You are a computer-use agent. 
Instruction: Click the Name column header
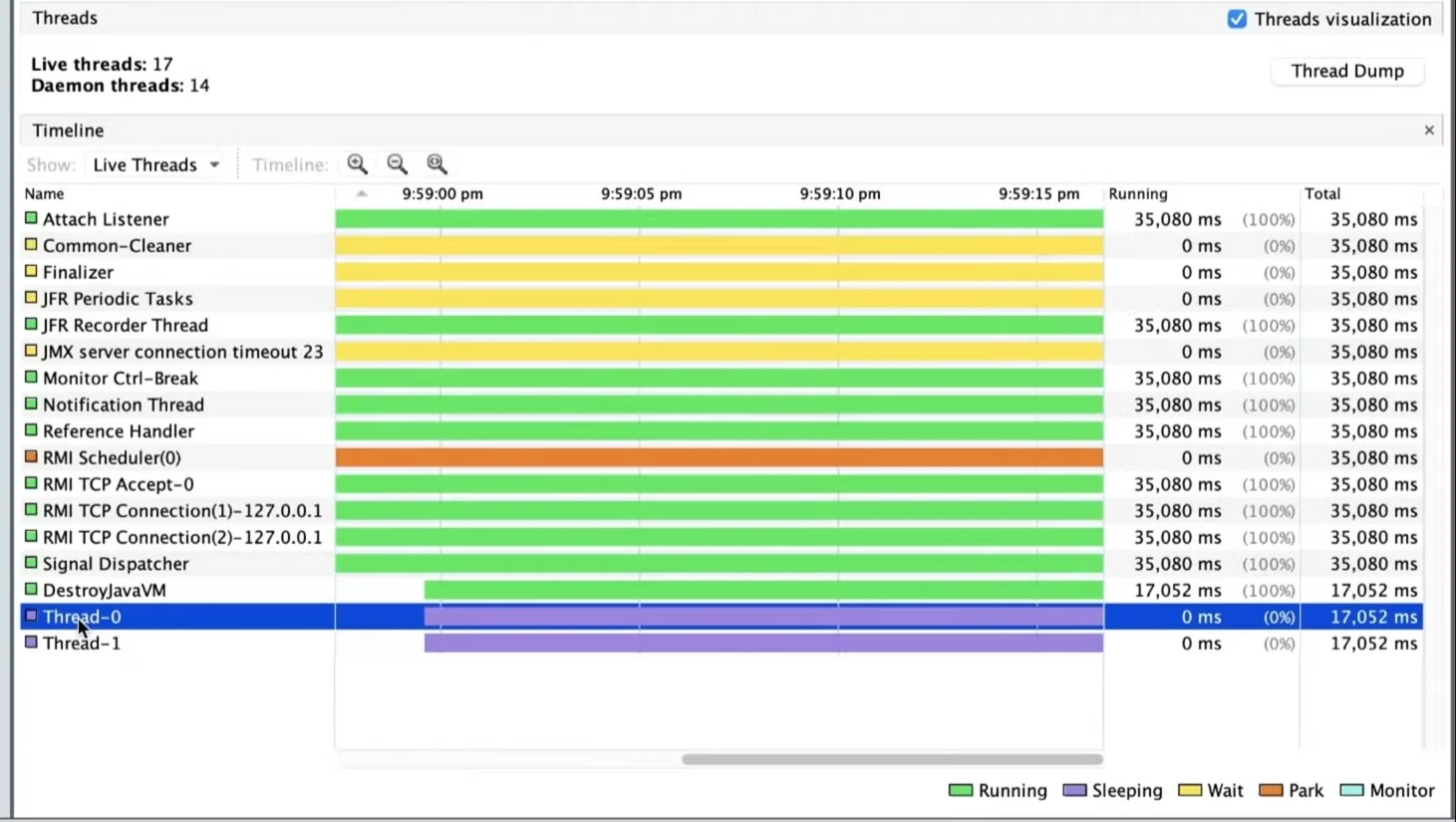(44, 193)
